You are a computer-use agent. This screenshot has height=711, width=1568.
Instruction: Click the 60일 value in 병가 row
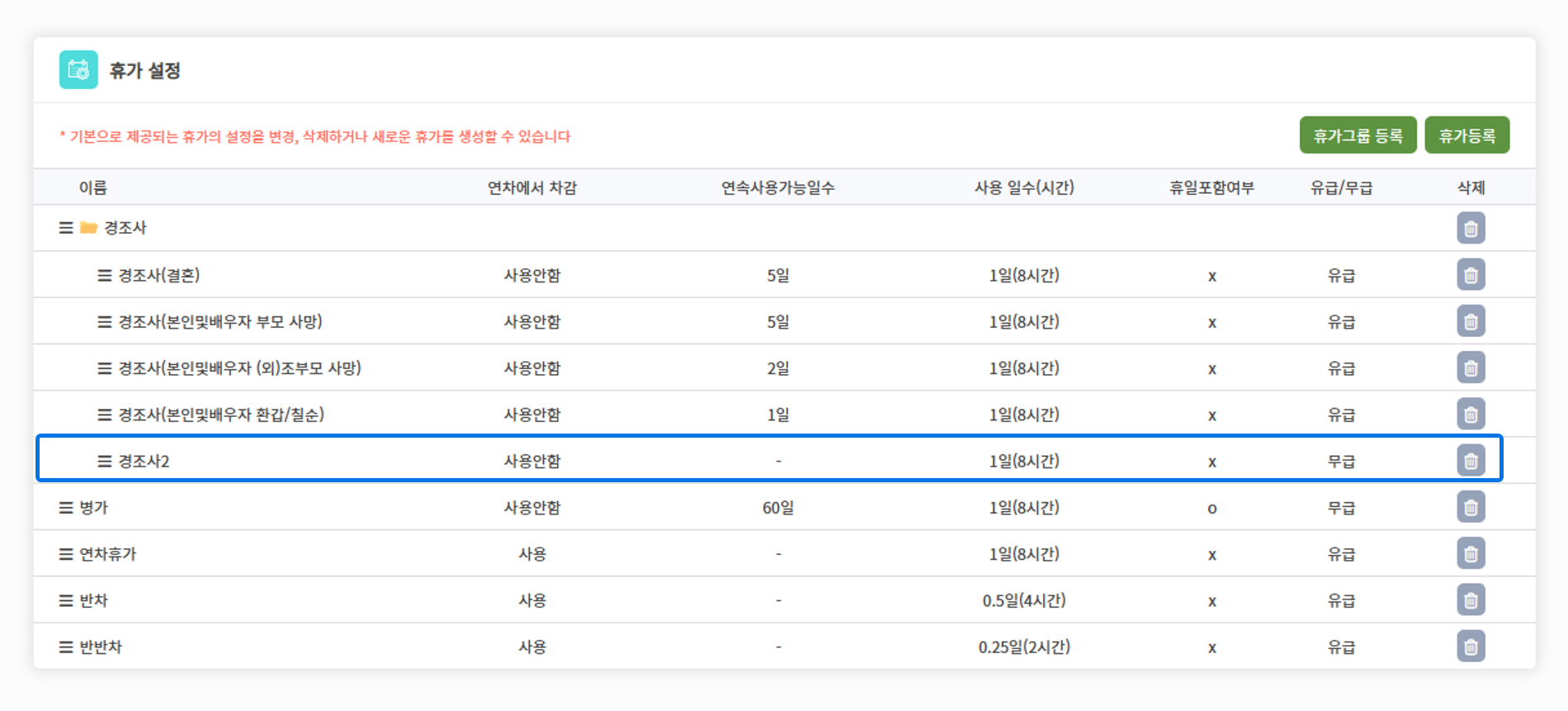point(778,507)
